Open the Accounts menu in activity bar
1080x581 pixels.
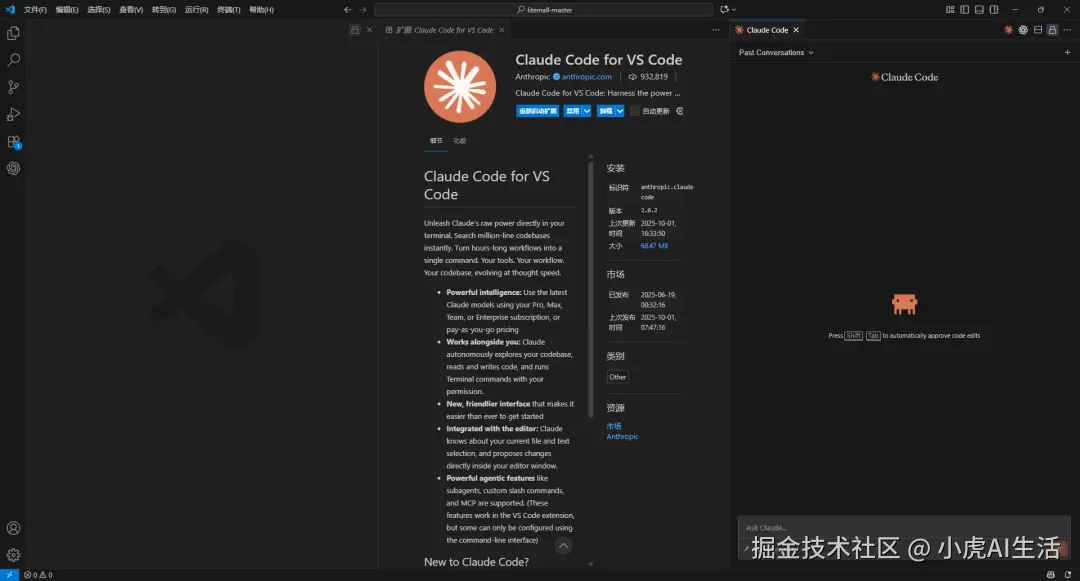pyautogui.click(x=13, y=528)
